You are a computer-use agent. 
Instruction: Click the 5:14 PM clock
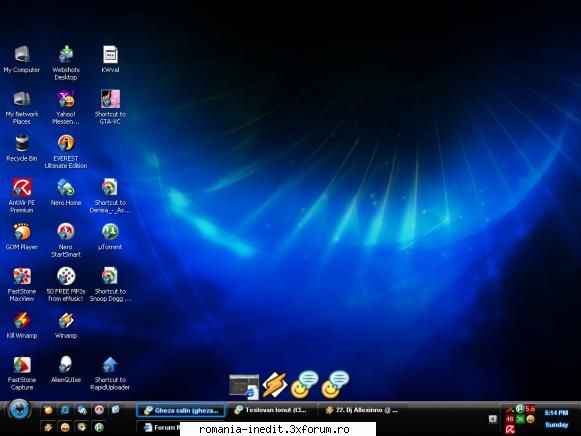tap(556, 413)
